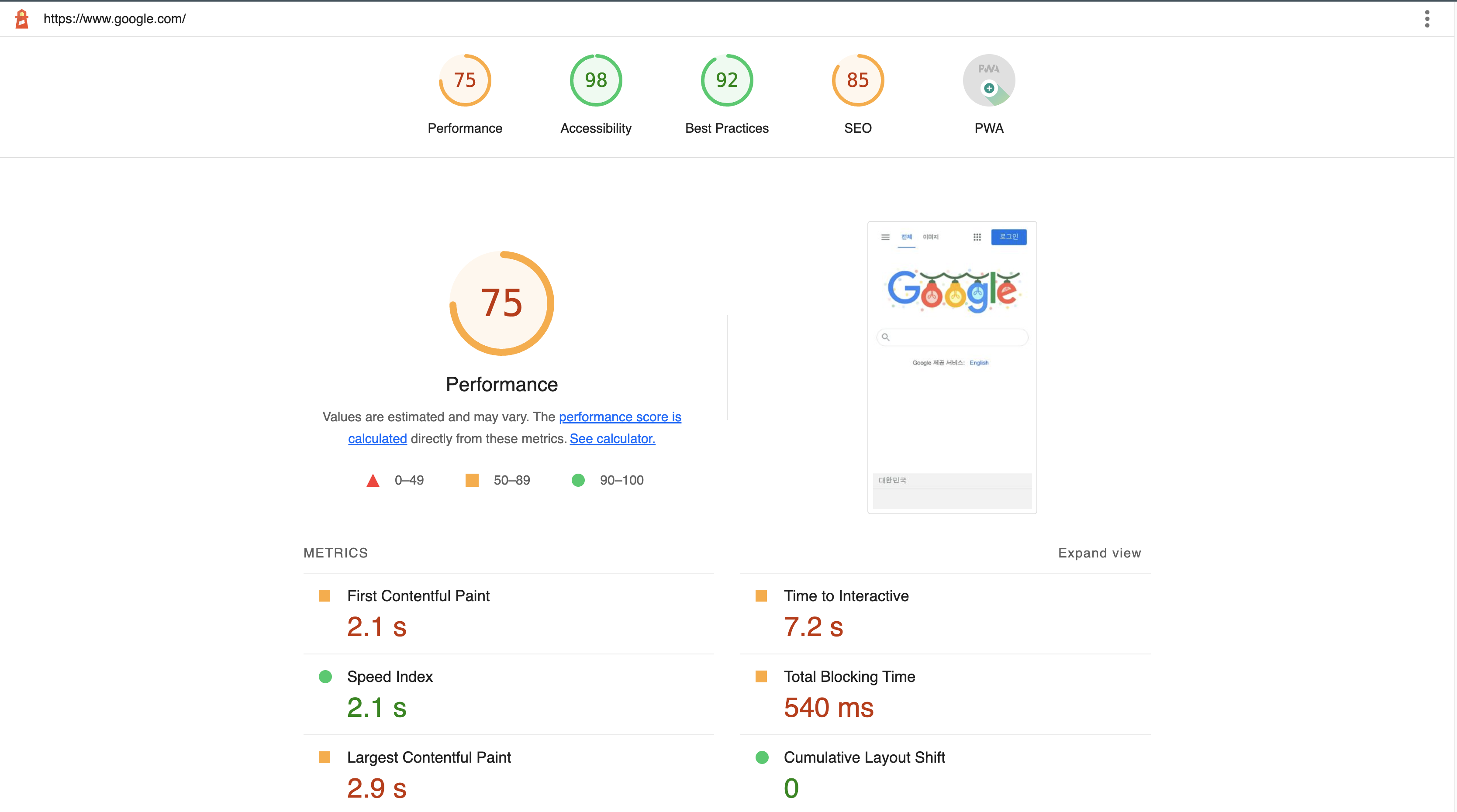Click the METRICS section heading

335,552
